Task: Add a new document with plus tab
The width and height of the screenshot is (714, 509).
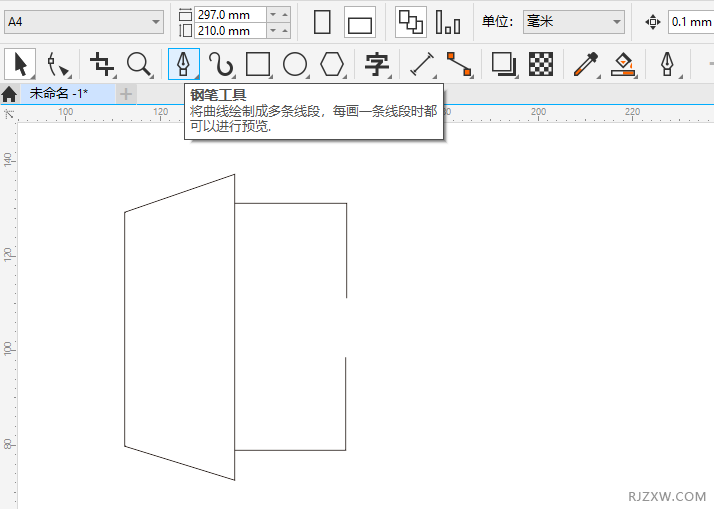Action: click(x=126, y=94)
